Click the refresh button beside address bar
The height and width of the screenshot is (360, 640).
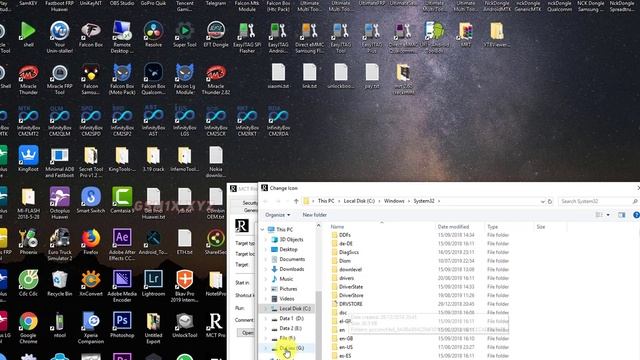(x=550, y=201)
